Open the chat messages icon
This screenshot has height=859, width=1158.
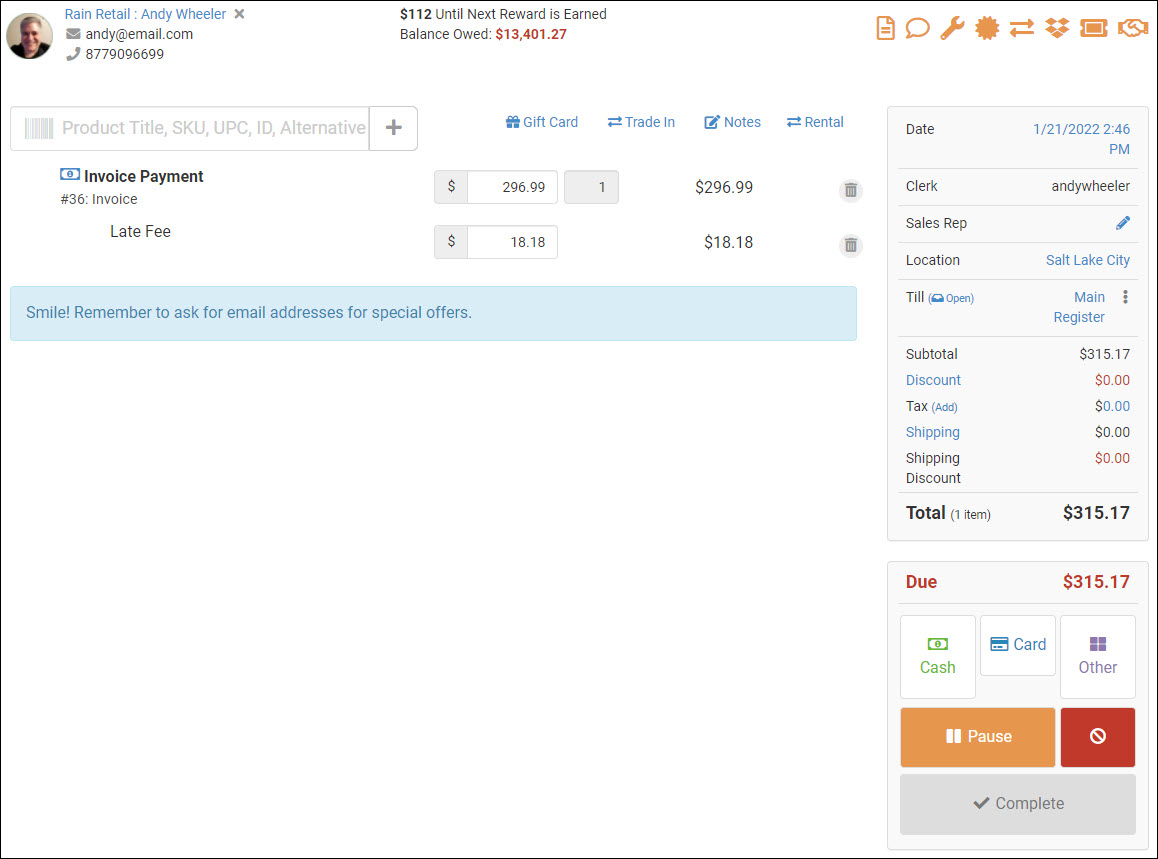[918, 28]
